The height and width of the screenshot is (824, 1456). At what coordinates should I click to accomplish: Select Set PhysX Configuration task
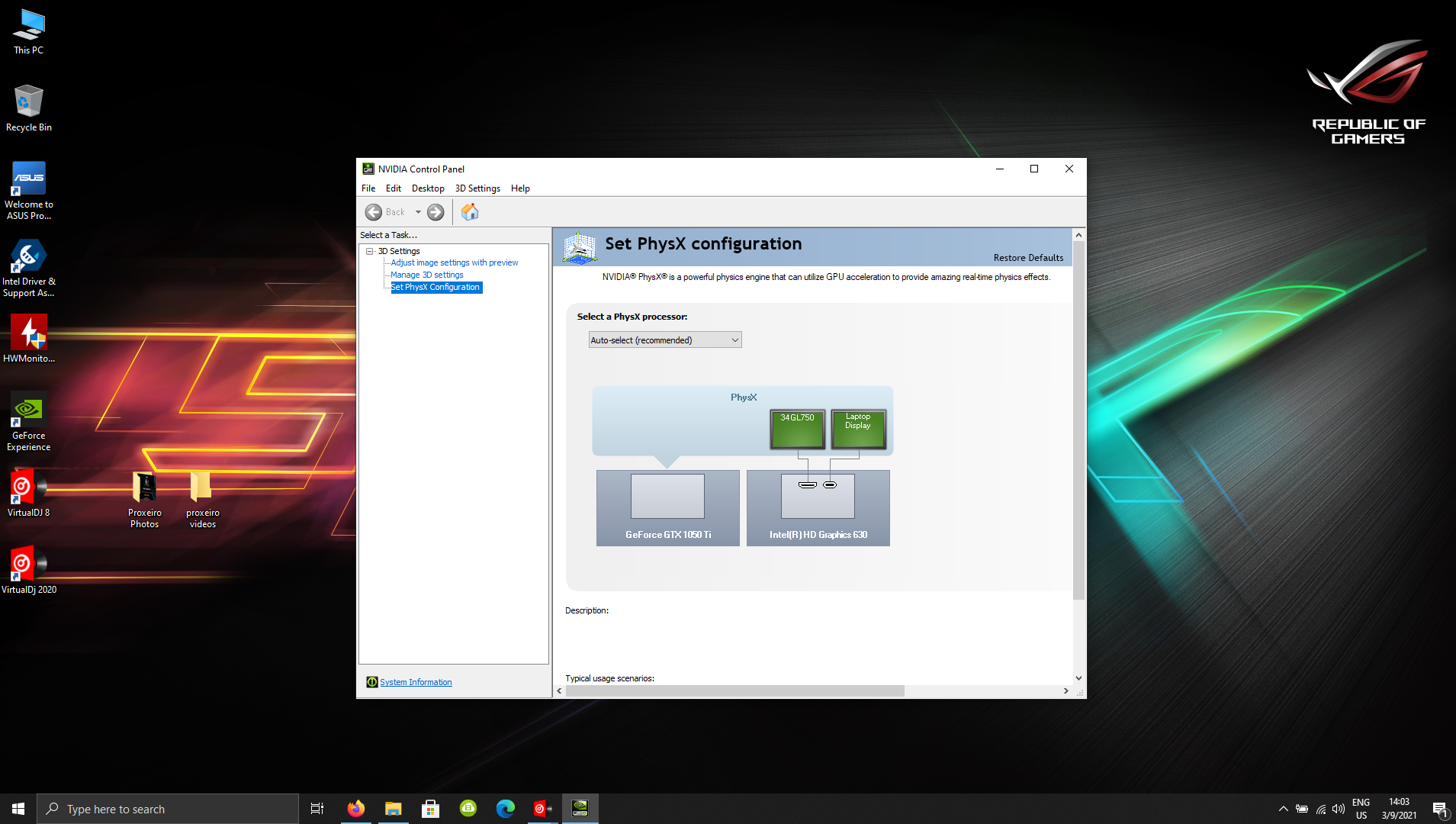(436, 287)
